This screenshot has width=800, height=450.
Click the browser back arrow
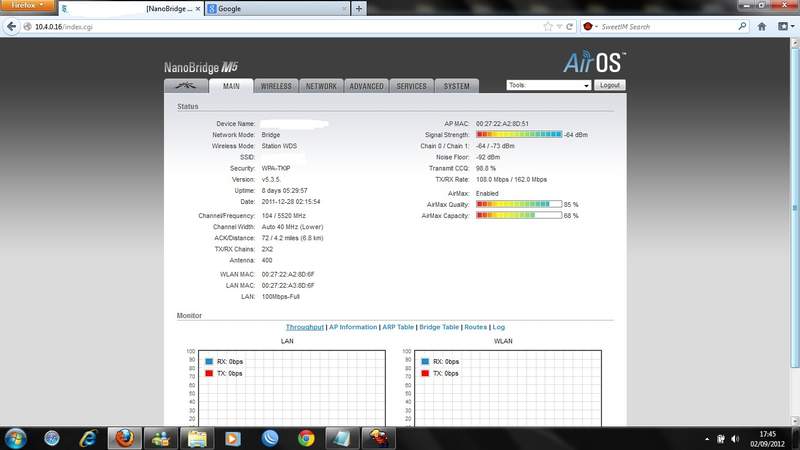[x=11, y=27]
